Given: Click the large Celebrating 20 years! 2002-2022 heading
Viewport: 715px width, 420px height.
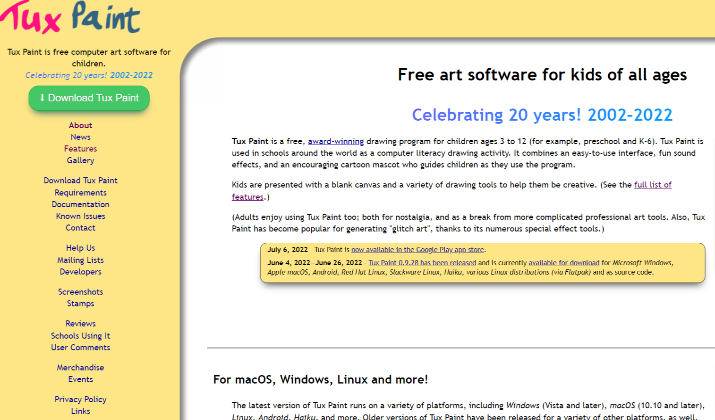Looking at the screenshot, I should [542, 115].
